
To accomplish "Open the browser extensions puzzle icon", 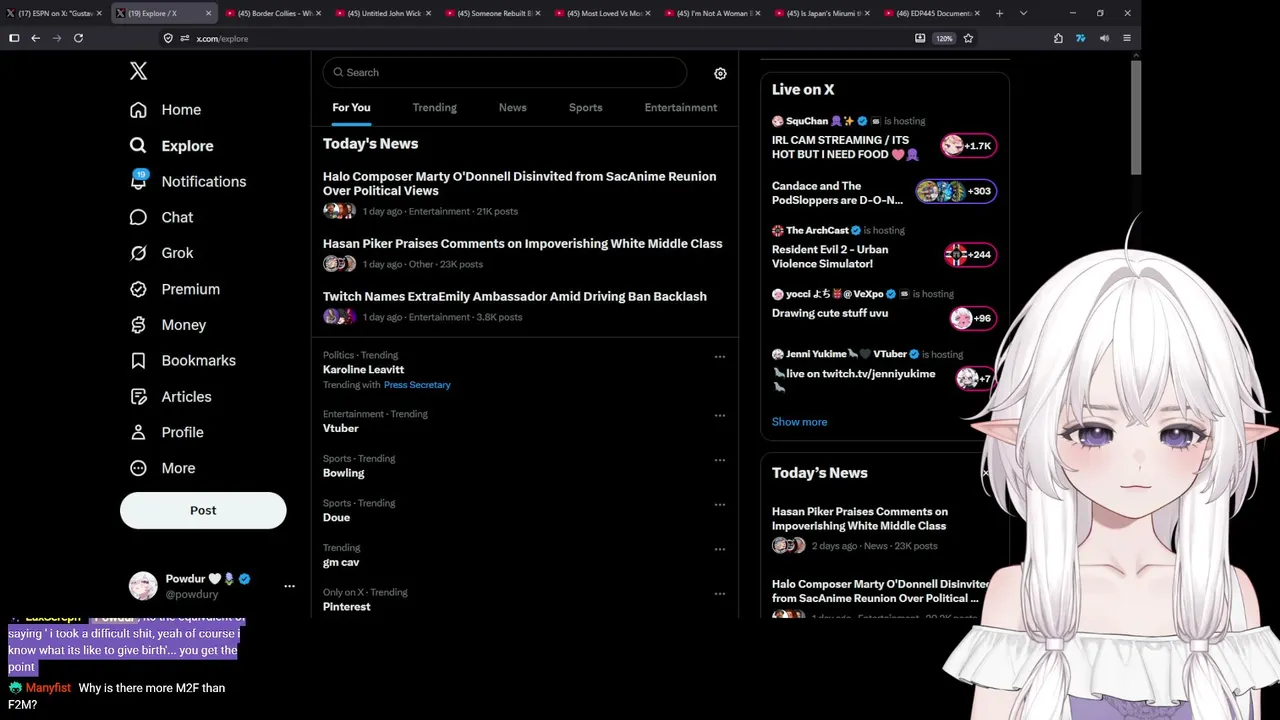I will point(1058,38).
